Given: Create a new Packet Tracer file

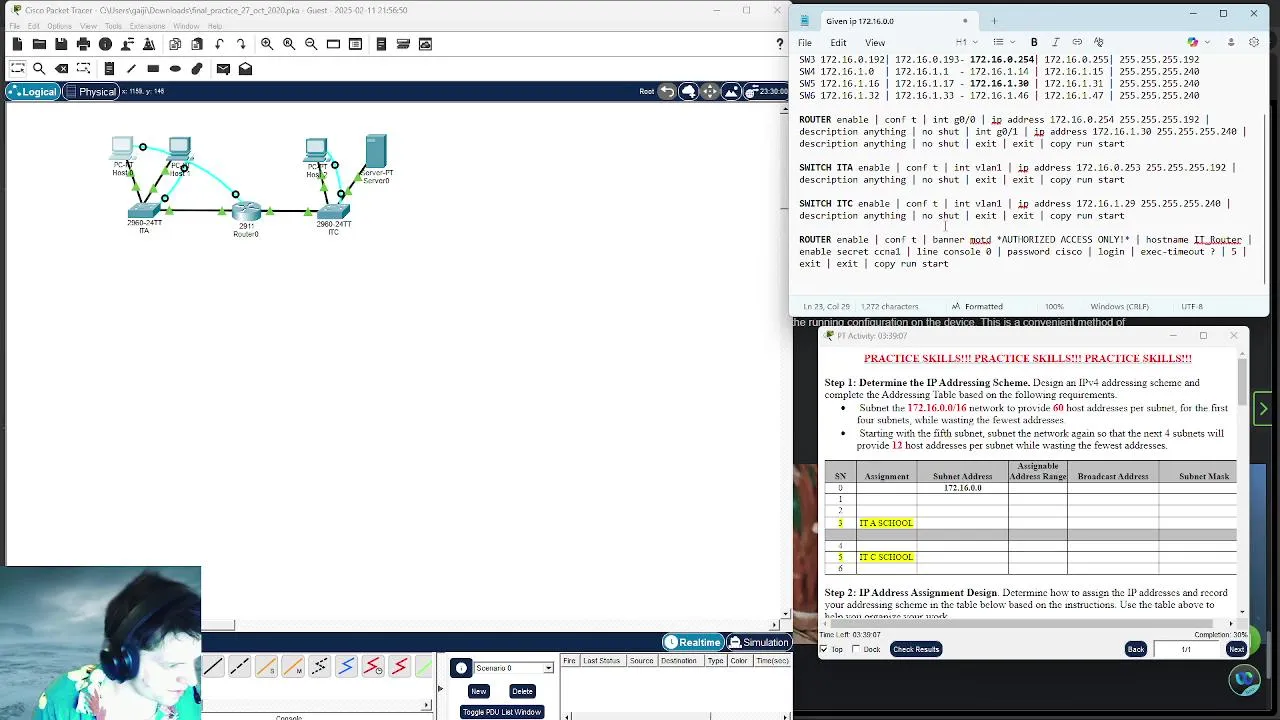Looking at the screenshot, I should 17,44.
